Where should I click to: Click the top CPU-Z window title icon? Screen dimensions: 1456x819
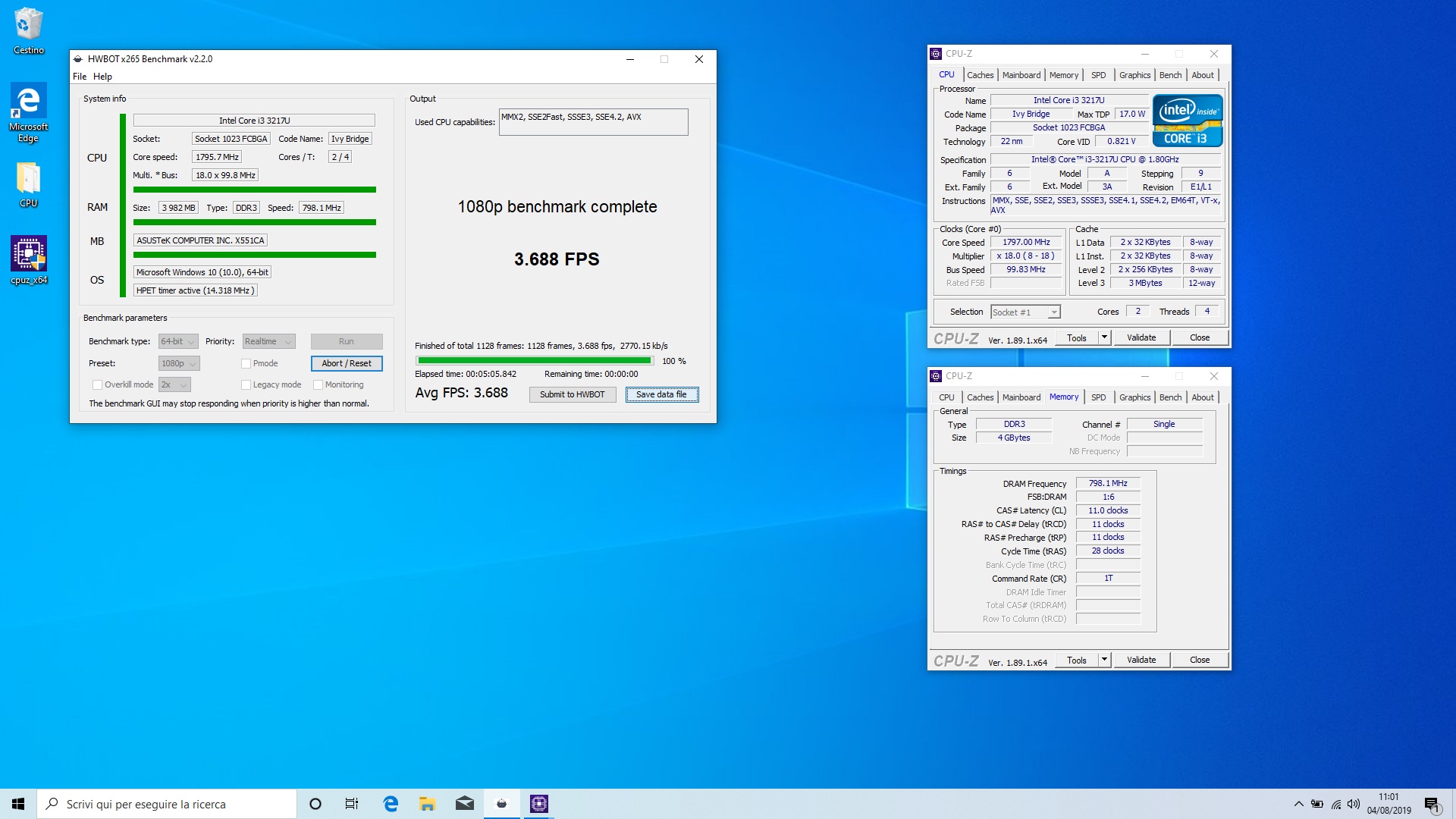click(936, 54)
